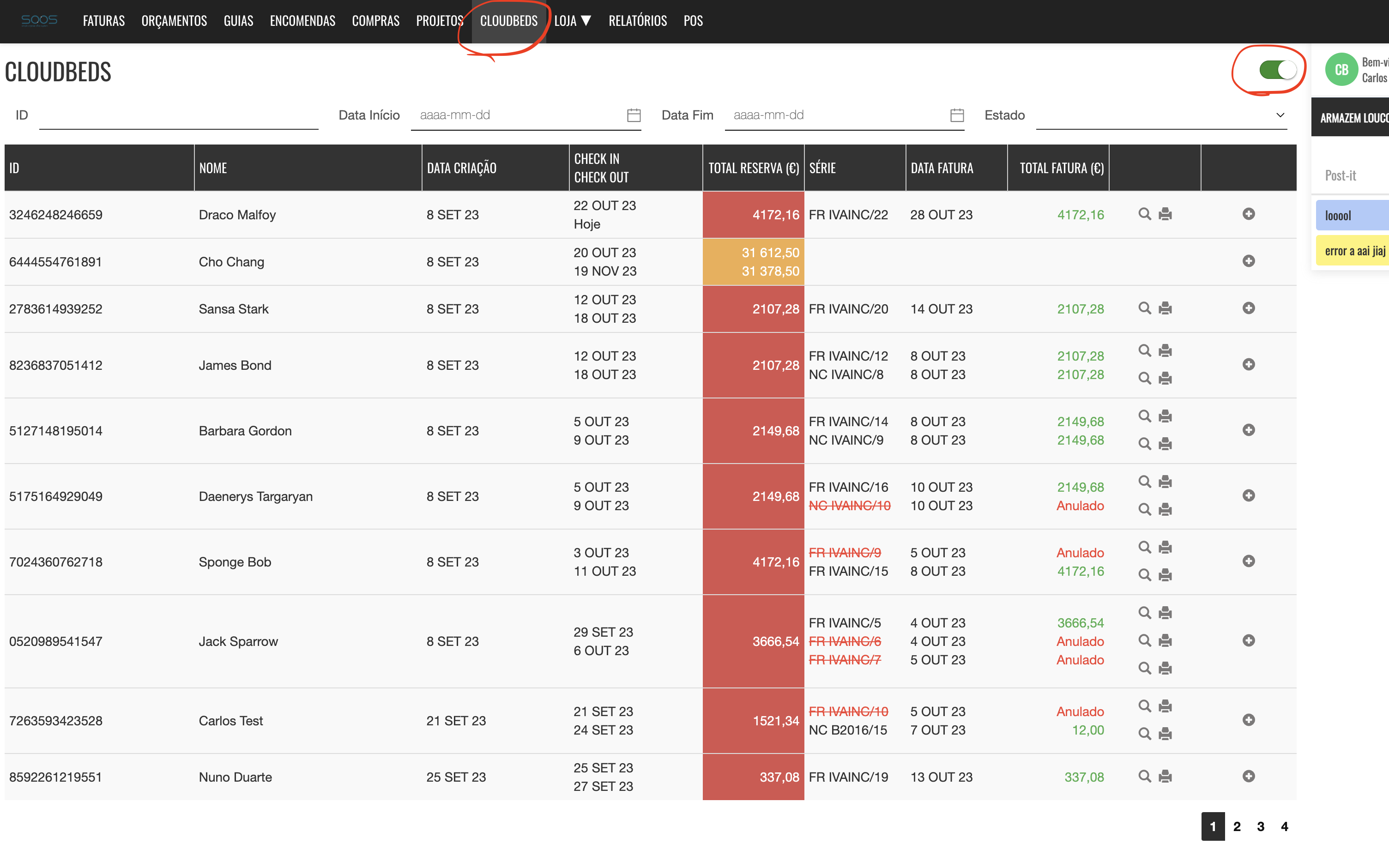Open the CLOUDBEDS tab
1389x868 pixels.
click(x=508, y=21)
